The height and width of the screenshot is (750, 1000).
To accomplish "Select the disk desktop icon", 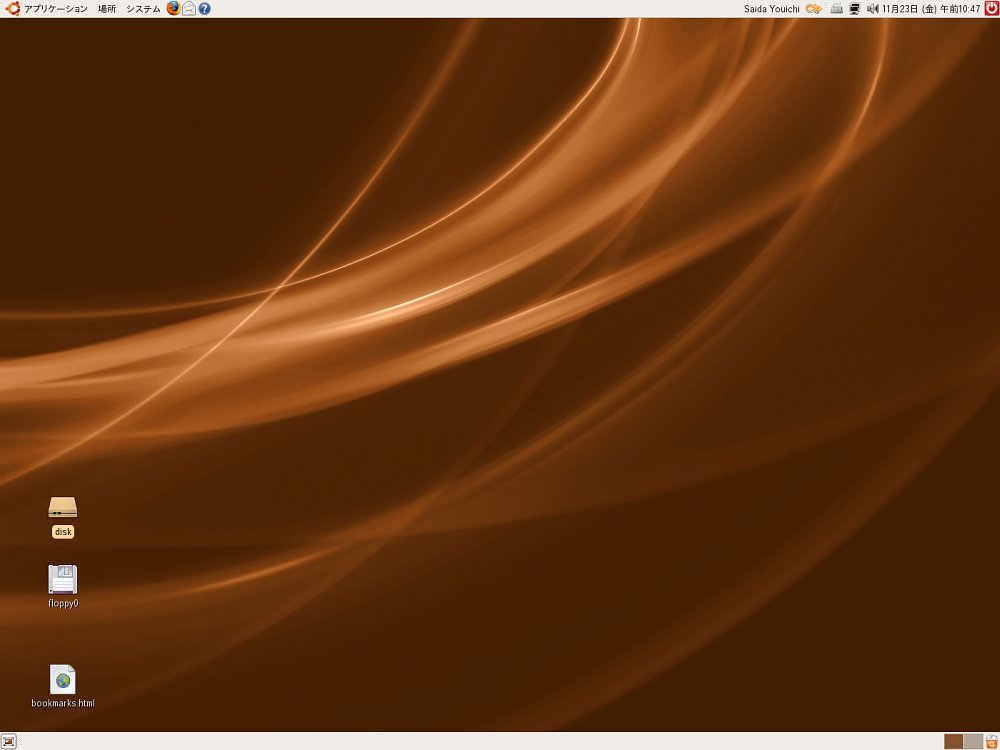I will (62, 508).
